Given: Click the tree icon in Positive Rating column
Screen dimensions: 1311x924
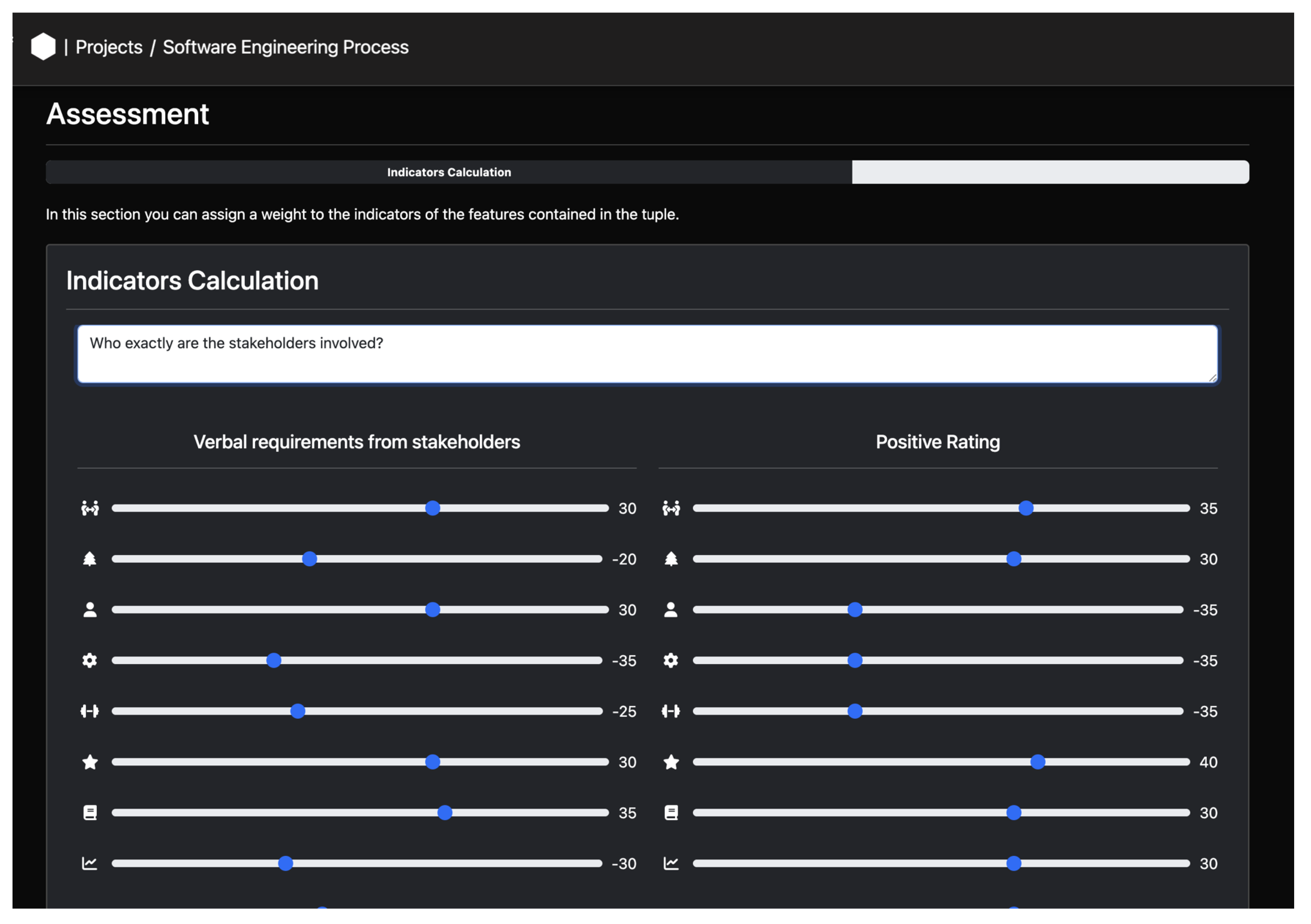Looking at the screenshot, I should pos(671,559).
